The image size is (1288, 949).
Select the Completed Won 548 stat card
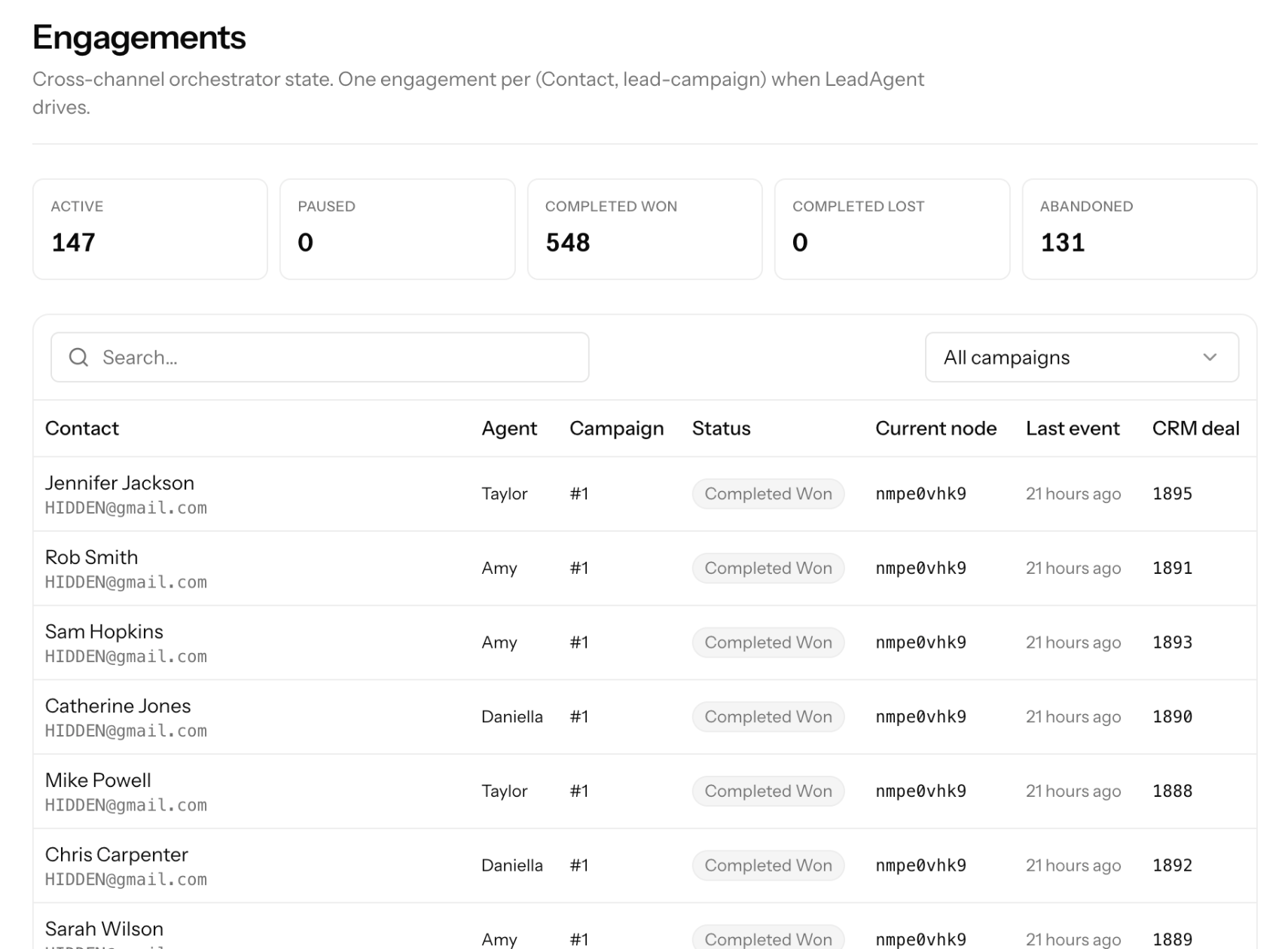click(x=645, y=229)
